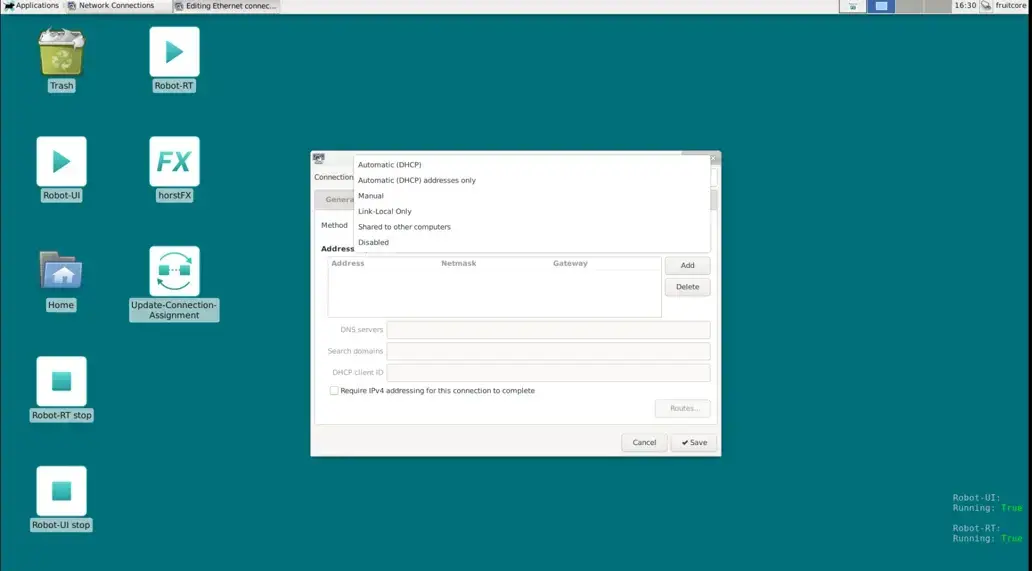Toggle Require IPv4 addressing checkbox
This screenshot has height=571, width=1032.
coord(335,391)
